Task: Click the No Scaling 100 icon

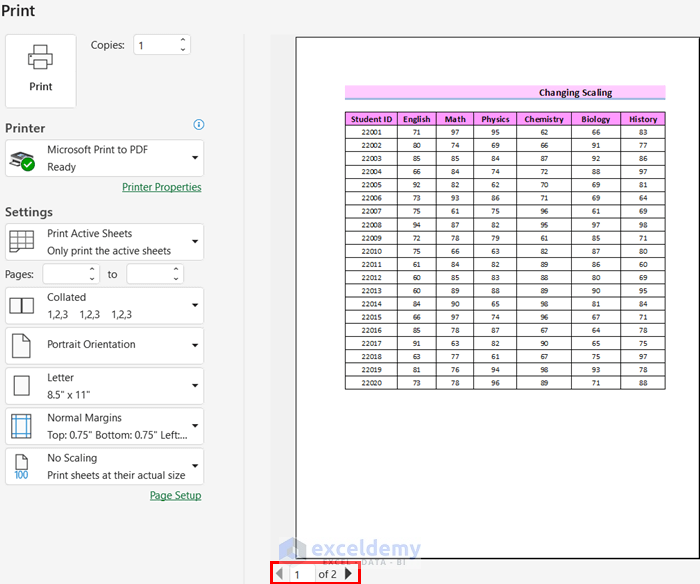Action: tap(21, 467)
